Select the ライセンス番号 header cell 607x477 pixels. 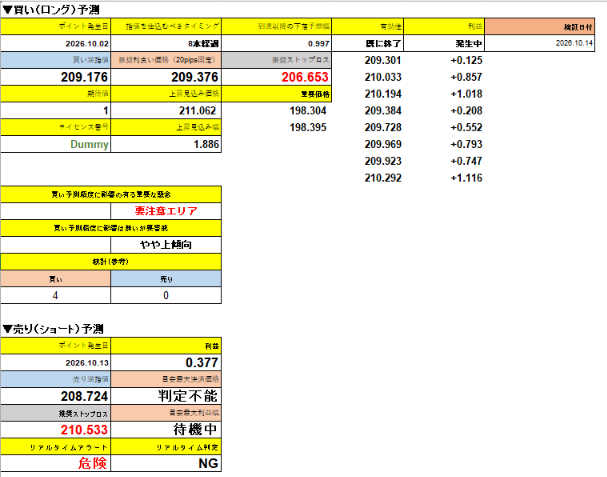tap(56, 127)
